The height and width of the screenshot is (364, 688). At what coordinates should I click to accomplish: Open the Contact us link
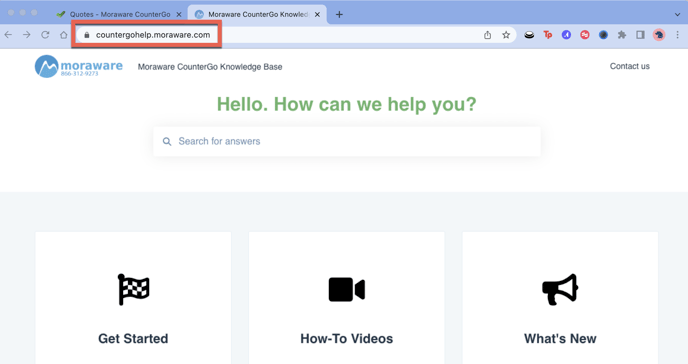click(x=630, y=66)
